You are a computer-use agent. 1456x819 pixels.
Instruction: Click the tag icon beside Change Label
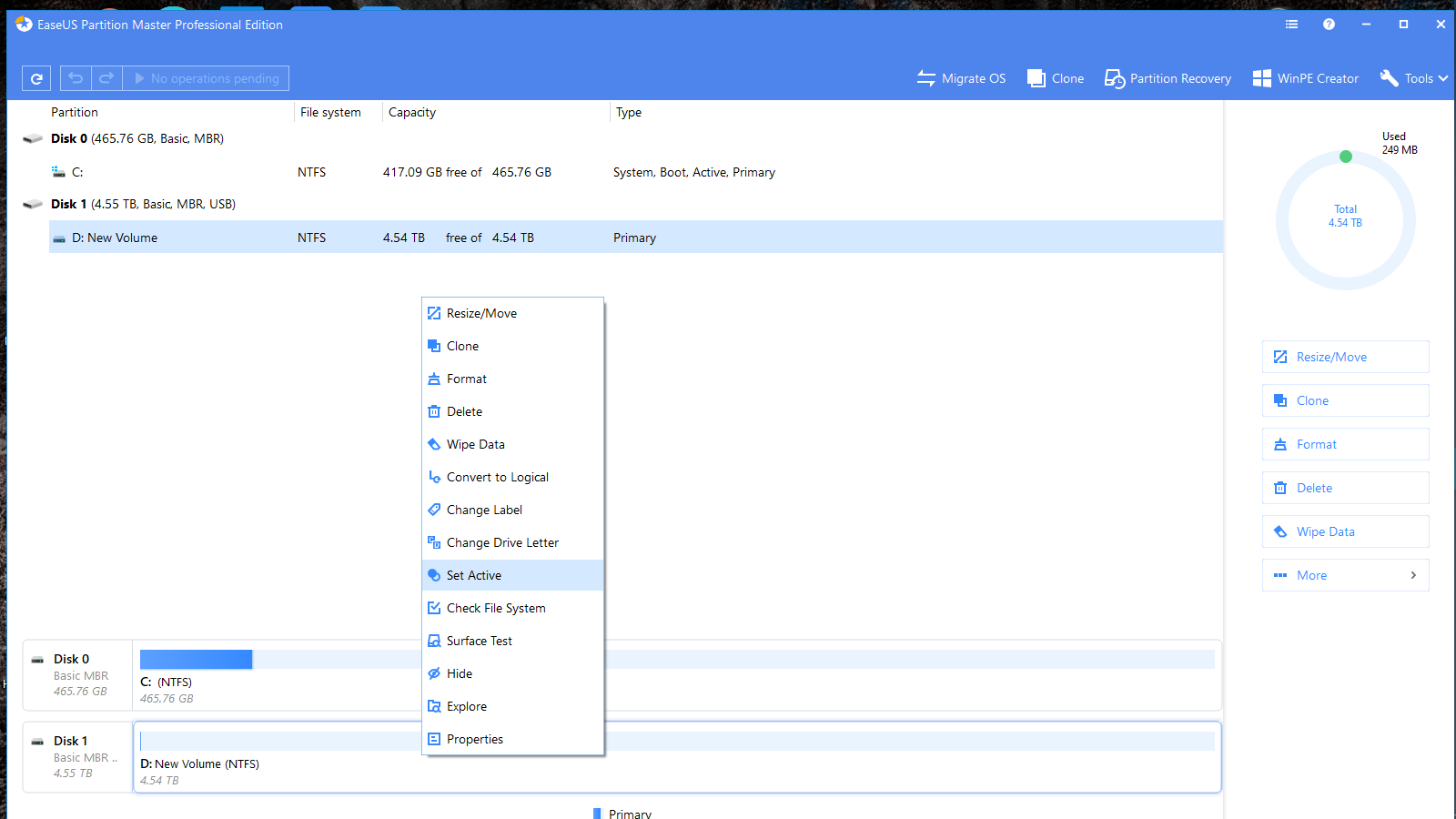(x=434, y=510)
